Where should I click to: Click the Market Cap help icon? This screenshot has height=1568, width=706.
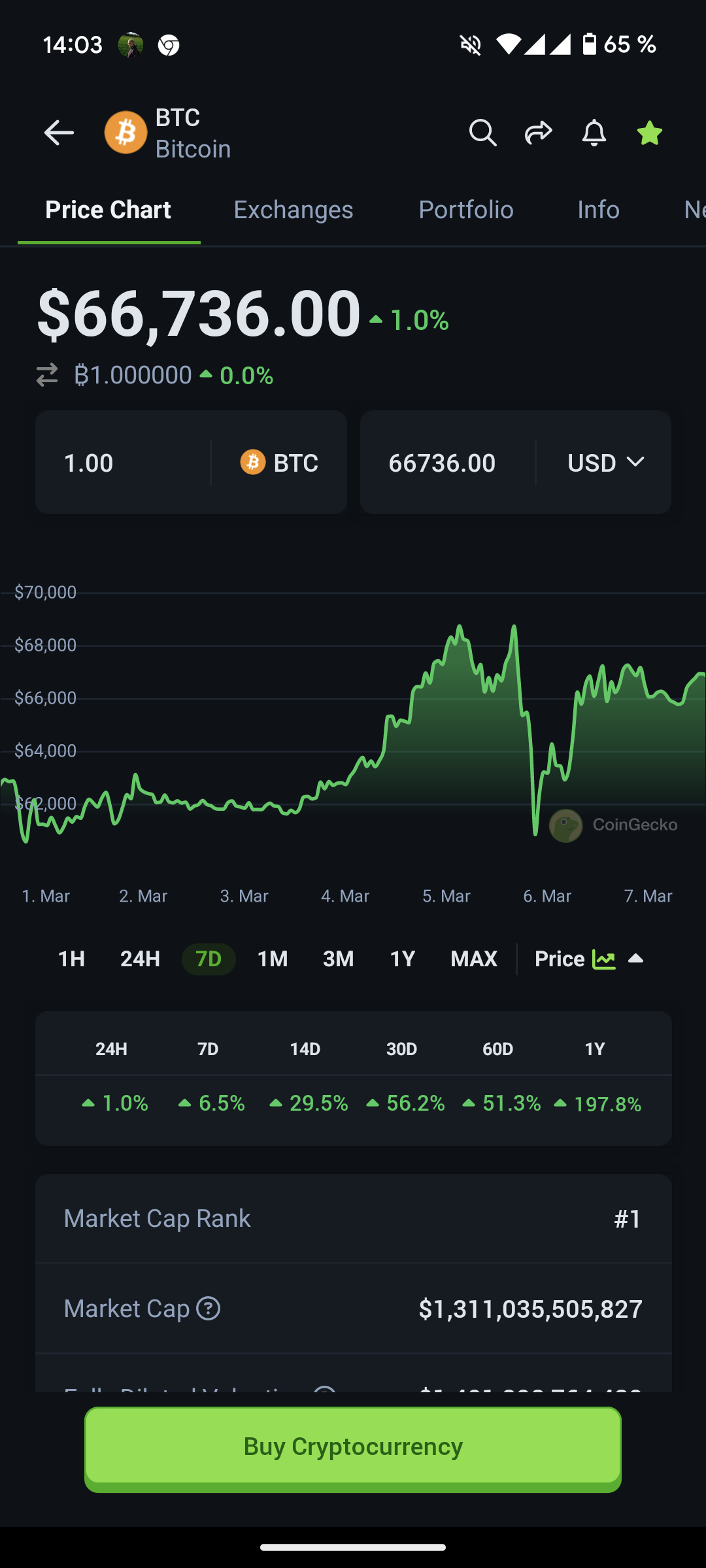click(209, 1309)
